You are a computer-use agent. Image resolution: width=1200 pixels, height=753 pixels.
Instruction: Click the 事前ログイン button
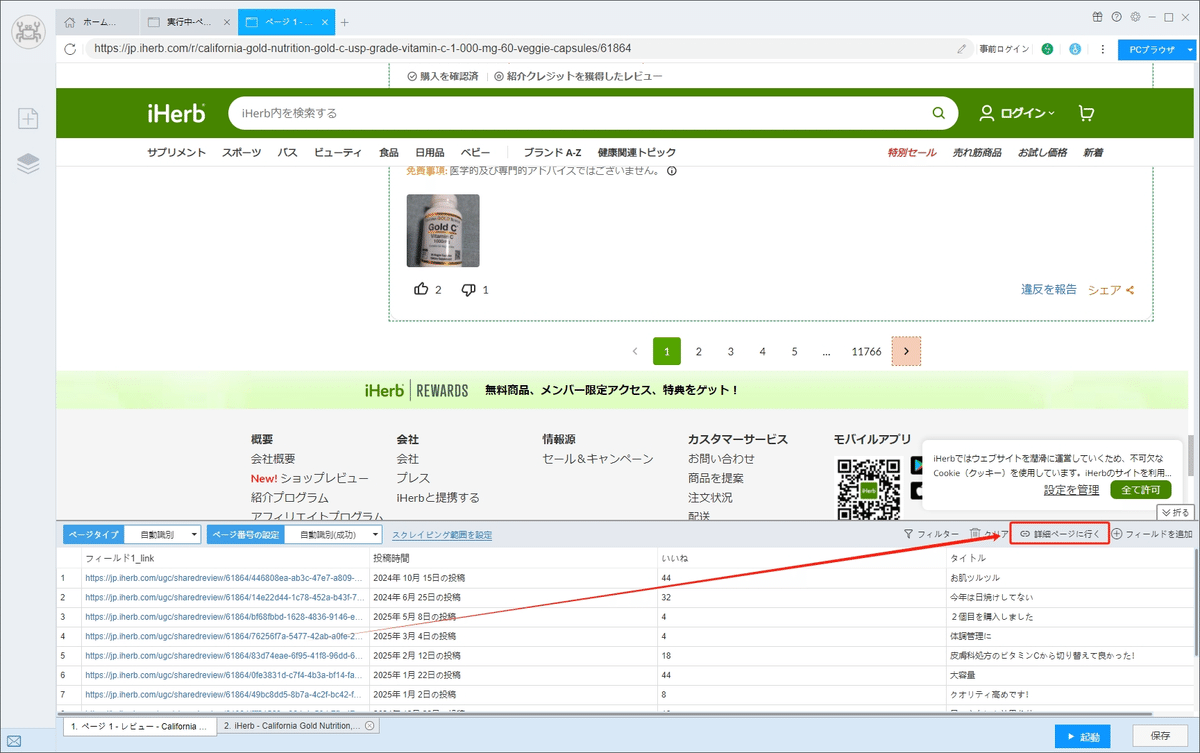point(1003,48)
